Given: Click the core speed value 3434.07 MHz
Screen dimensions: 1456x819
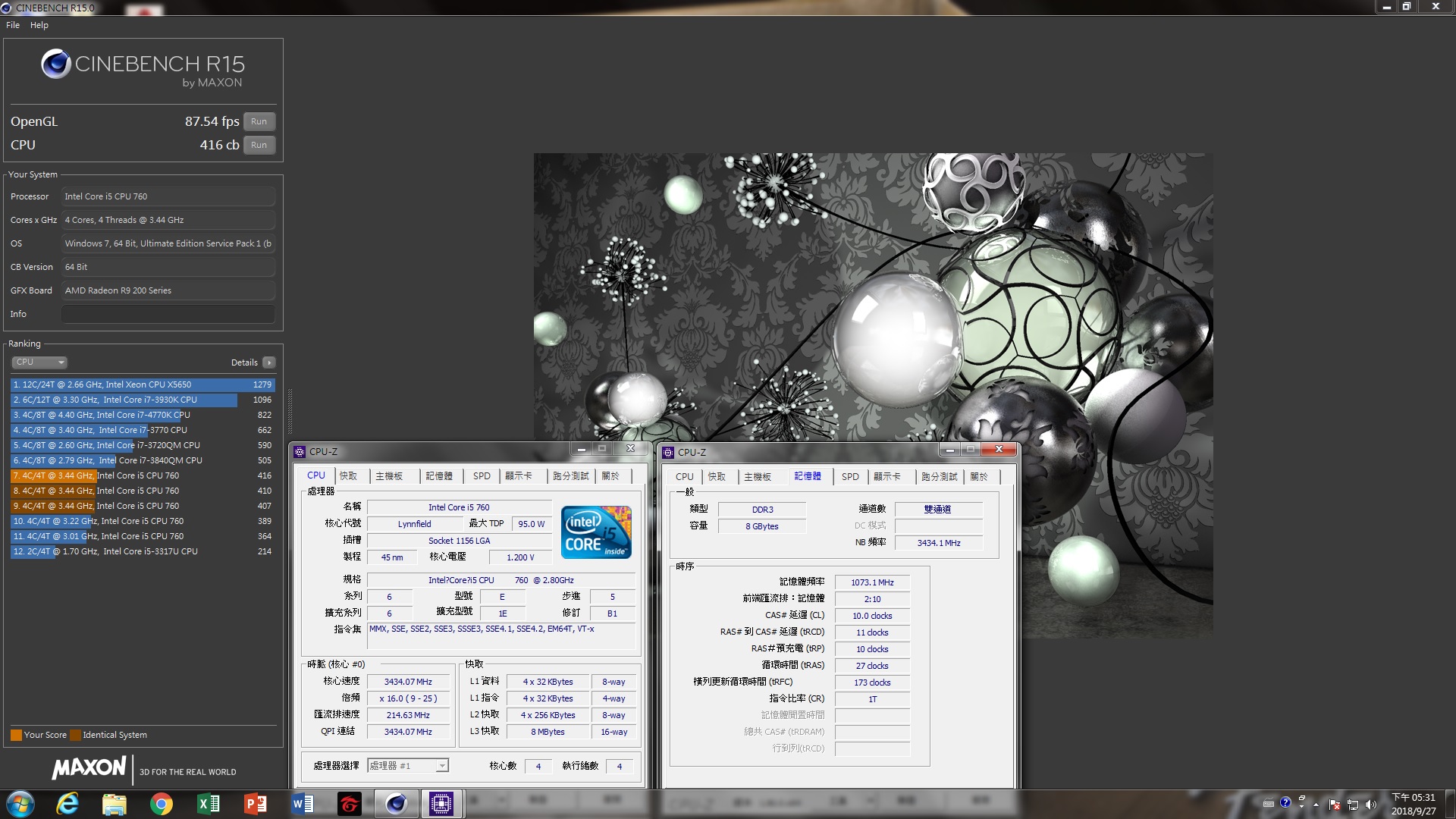Looking at the screenshot, I should coord(408,682).
